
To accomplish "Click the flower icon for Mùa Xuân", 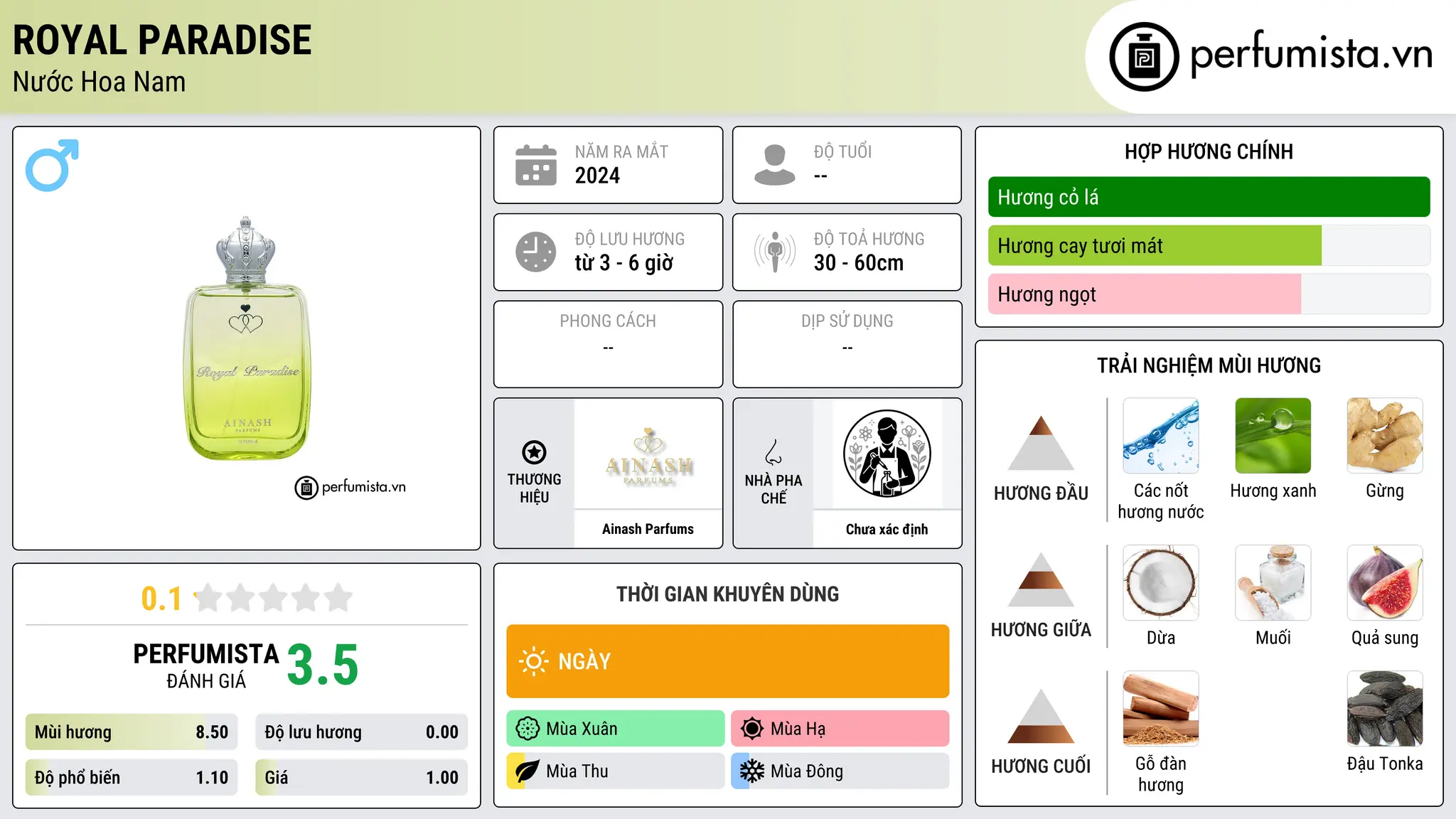I will click(528, 729).
